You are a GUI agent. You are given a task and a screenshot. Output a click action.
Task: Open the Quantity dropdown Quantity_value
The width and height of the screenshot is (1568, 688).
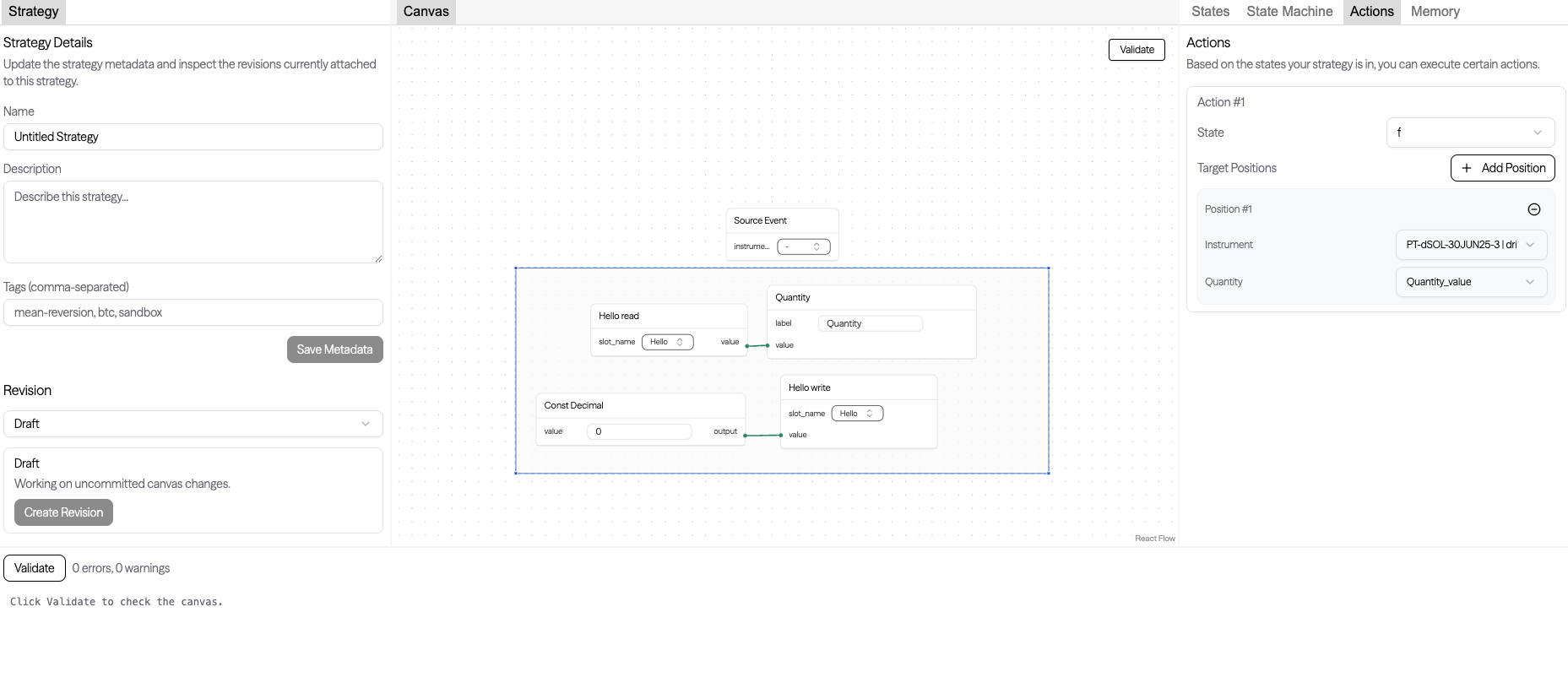(x=1471, y=282)
